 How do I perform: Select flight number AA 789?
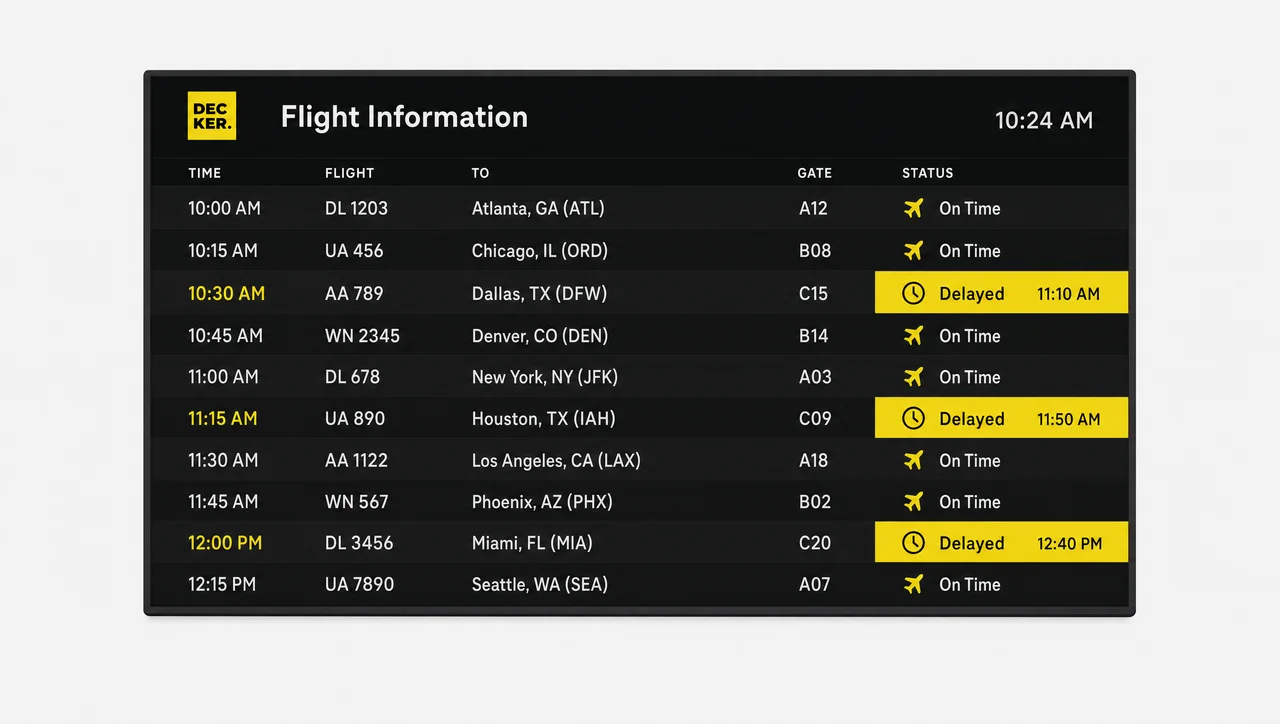354,294
